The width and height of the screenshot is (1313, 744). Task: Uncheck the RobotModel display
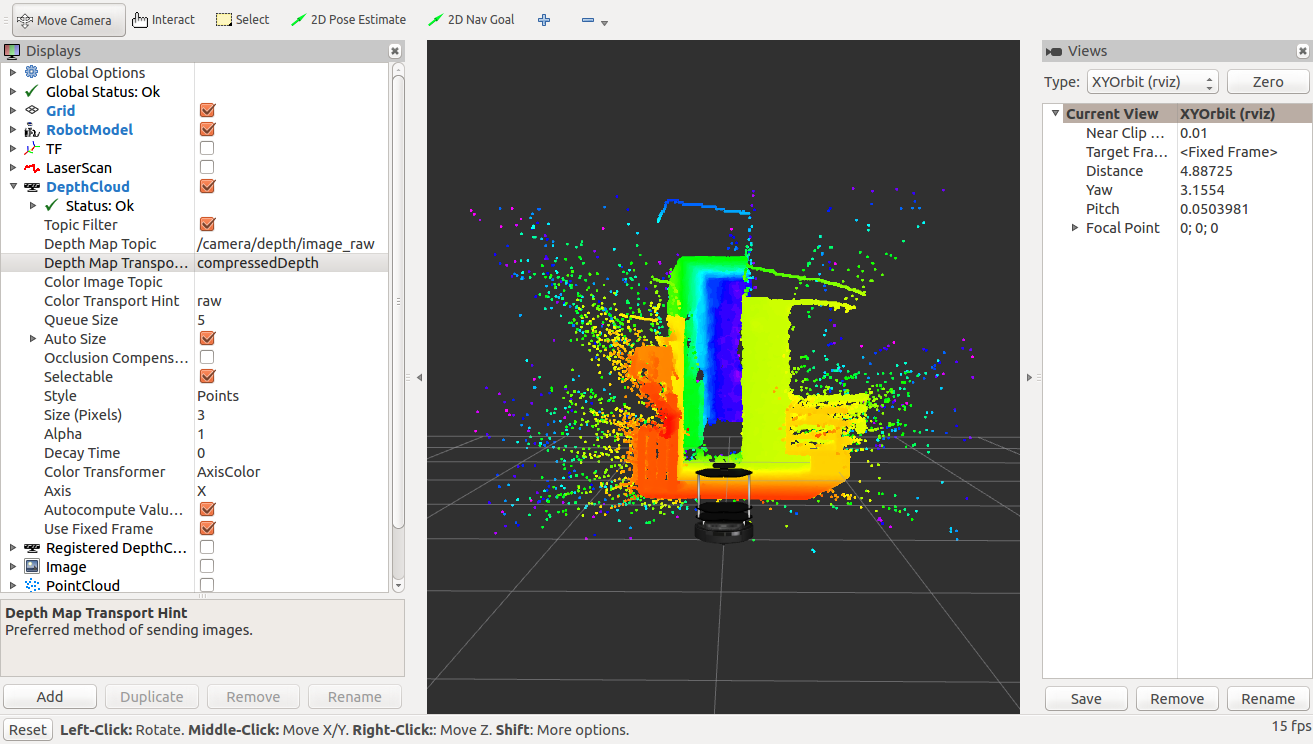(x=207, y=129)
